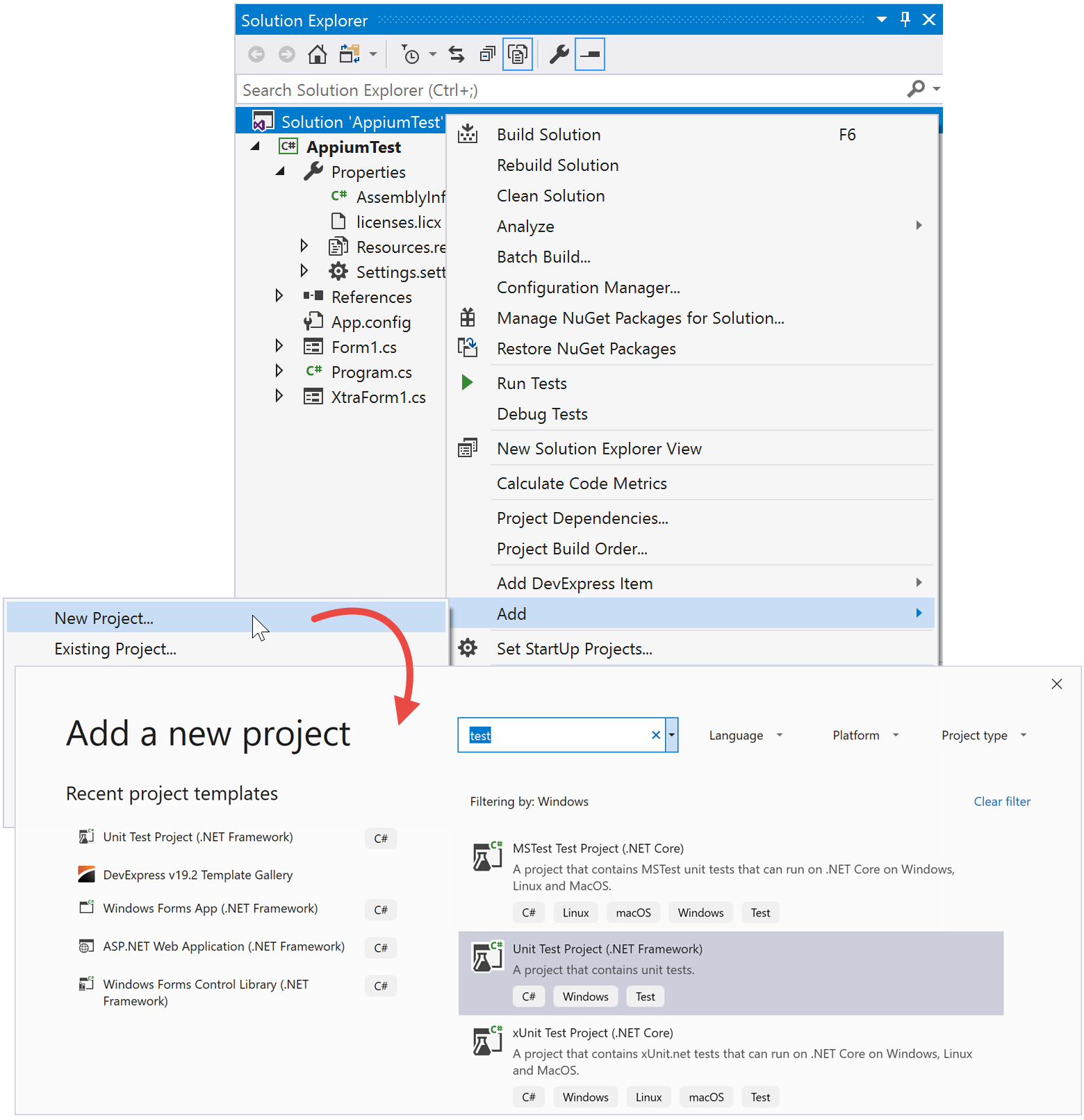Open the Pending Changes Filter clock icon
The image size is (1084, 1120).
tap(411, 54)
